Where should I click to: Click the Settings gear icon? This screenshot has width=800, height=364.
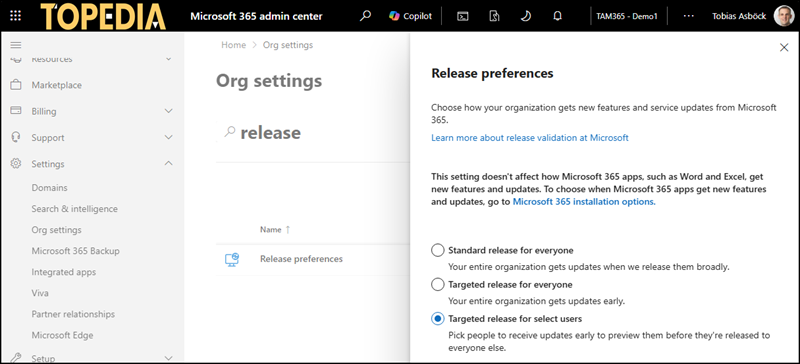point(16,163)
